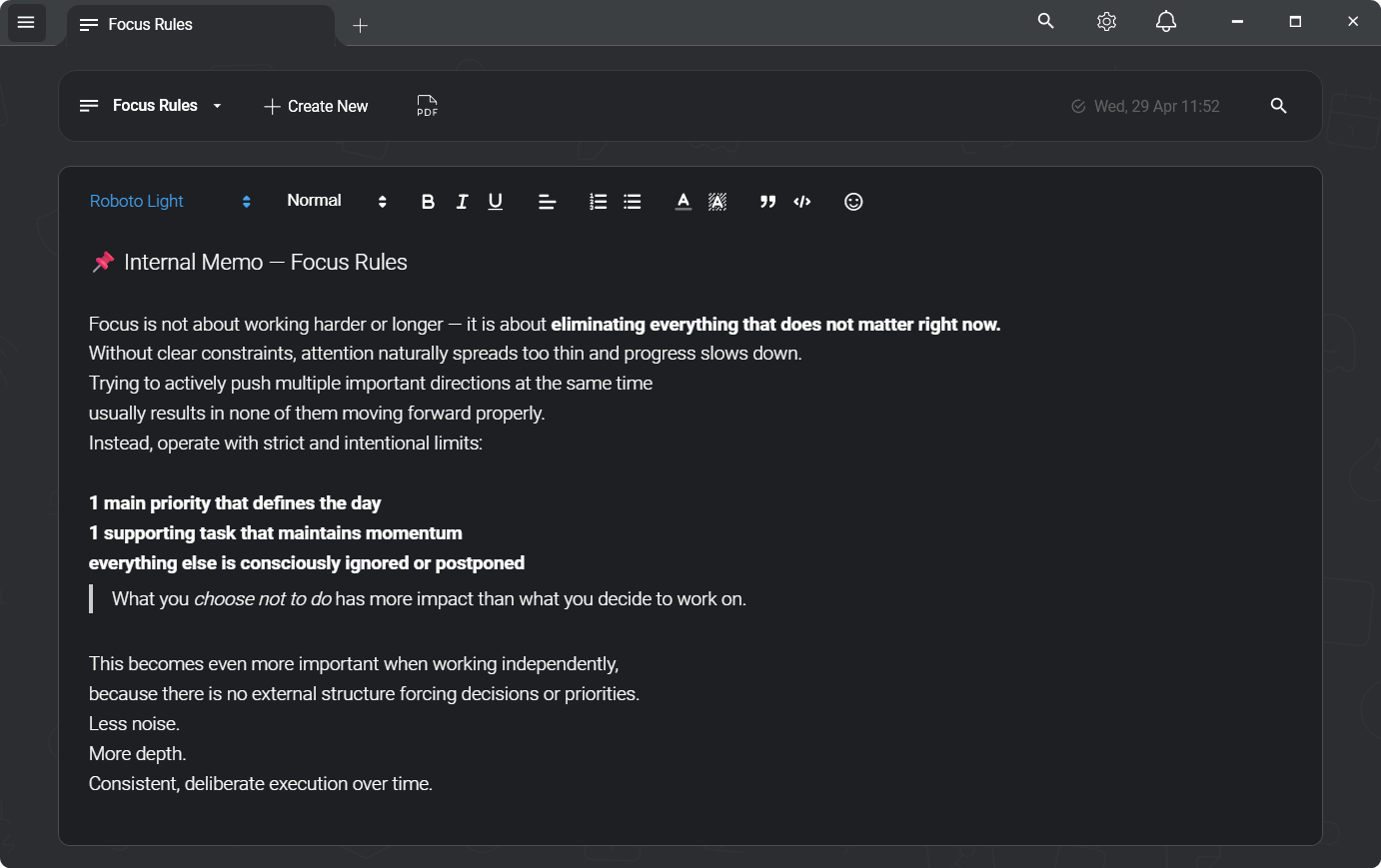Image resolution: width=1381 pixels, height=868 pixels.
Task: Export the note as PDF
Action: (x=427, y=106)
